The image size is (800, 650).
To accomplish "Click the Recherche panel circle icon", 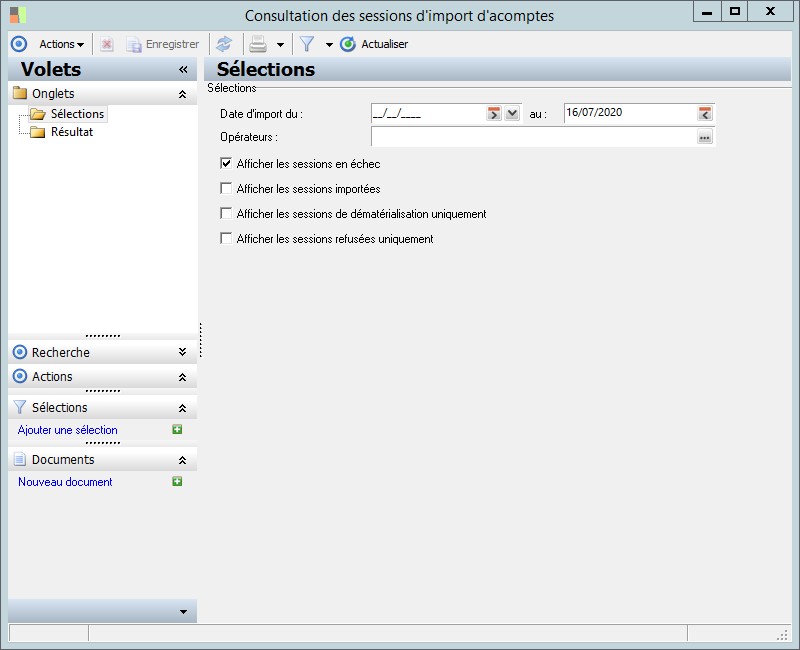I will click(19, 352).
